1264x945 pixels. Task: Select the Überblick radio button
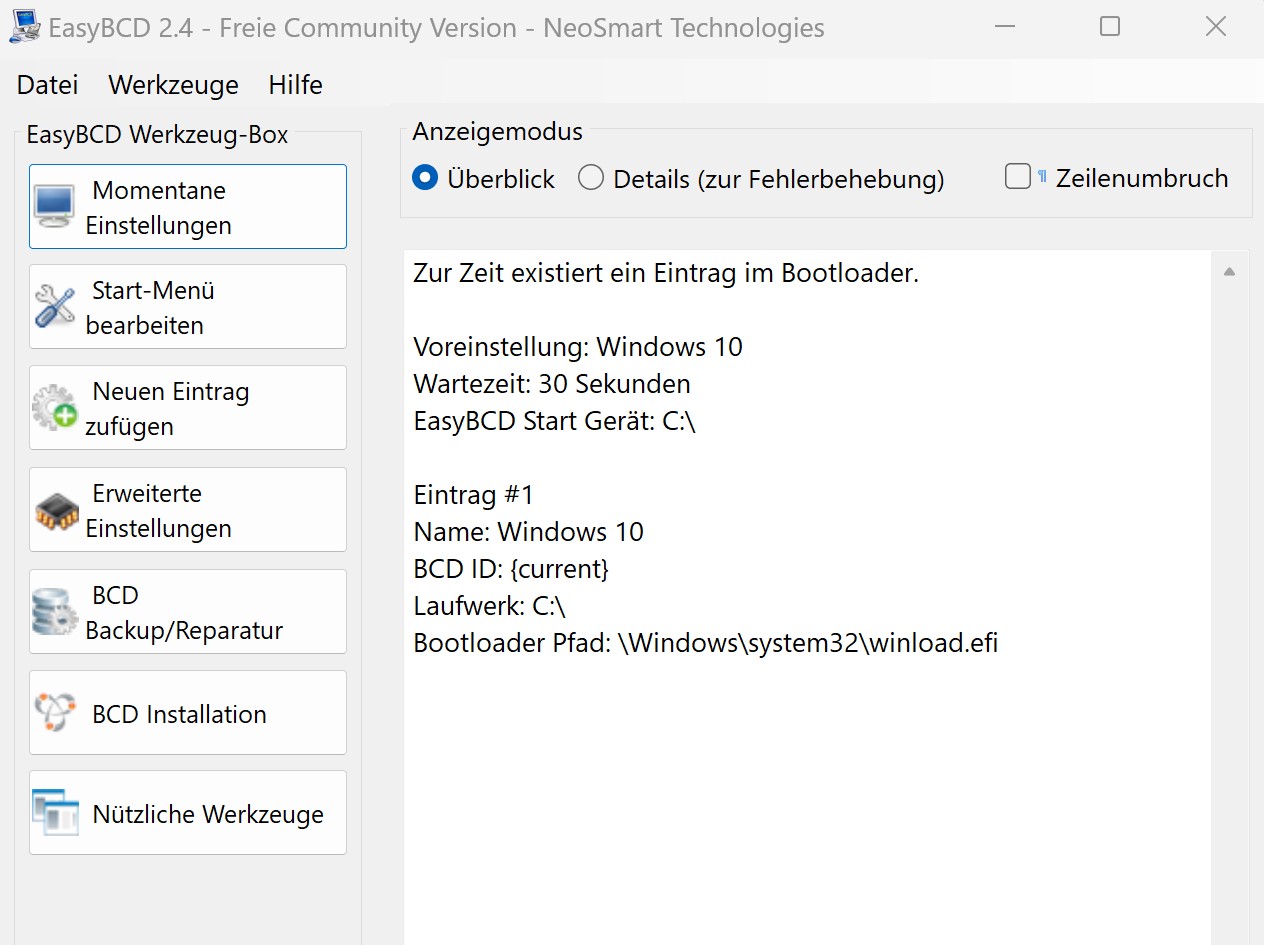click(x=425, y=178)
